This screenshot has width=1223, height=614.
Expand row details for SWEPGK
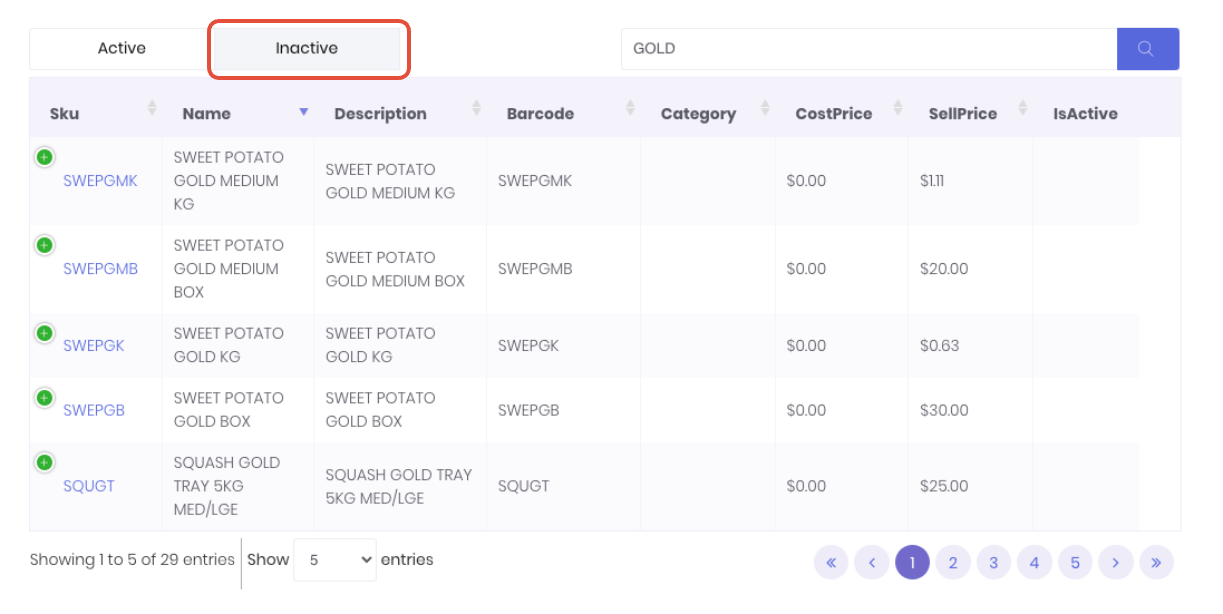tap(45, 333)
